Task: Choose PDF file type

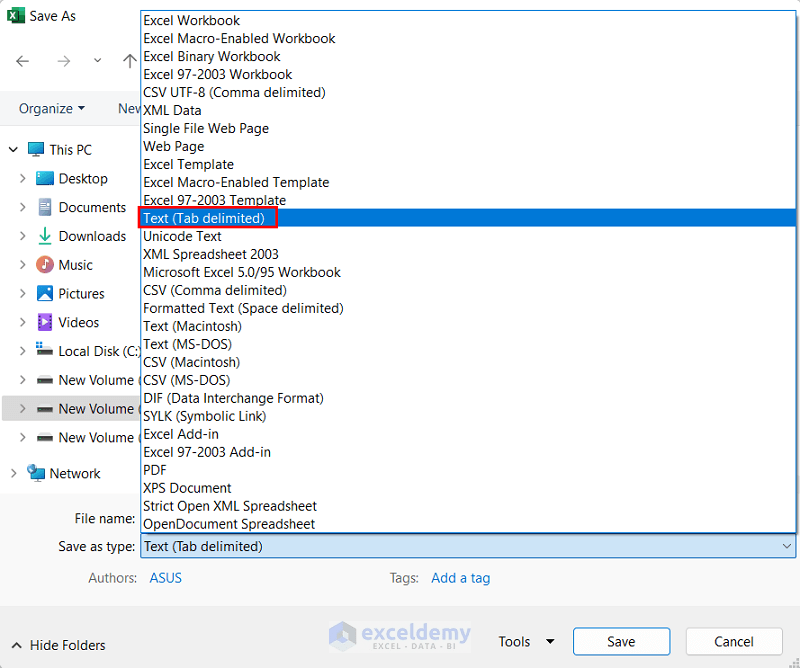Action: [468, 470]
